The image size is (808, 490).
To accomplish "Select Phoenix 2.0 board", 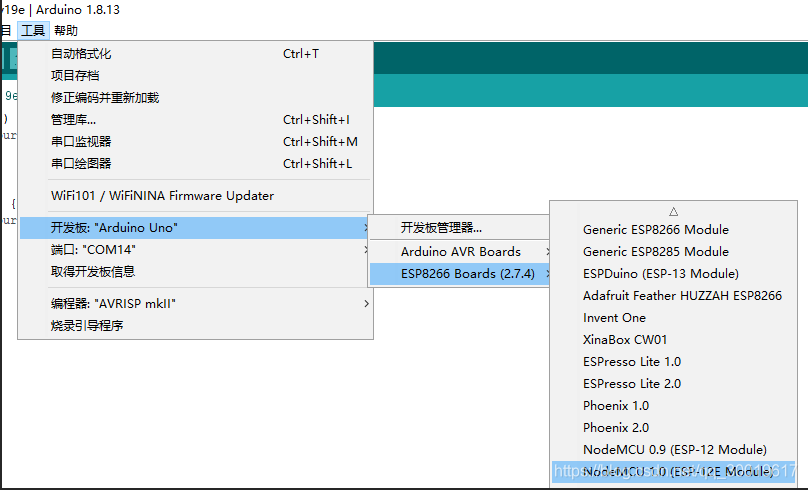I will click(x=673, y=428).
